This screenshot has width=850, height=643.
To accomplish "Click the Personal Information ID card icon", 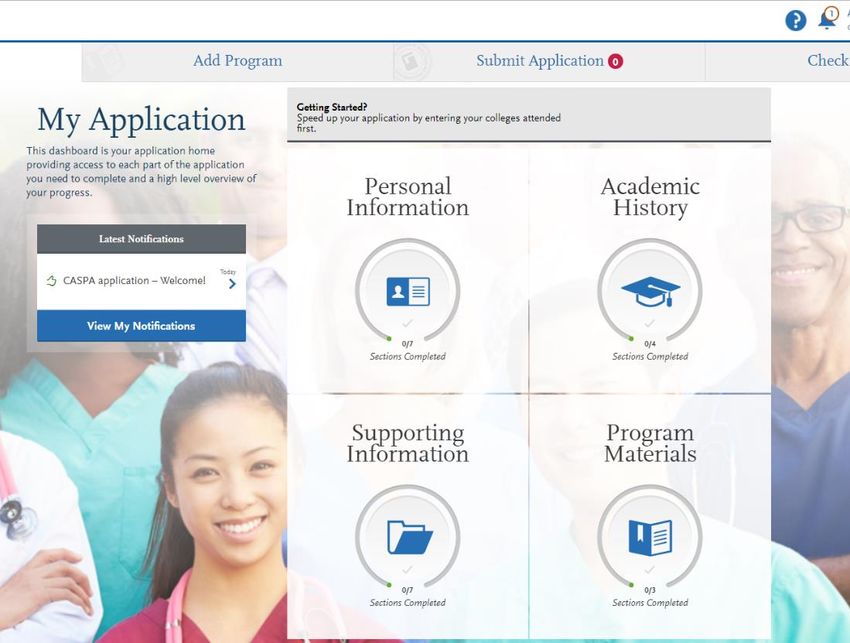I will (408, 291).
